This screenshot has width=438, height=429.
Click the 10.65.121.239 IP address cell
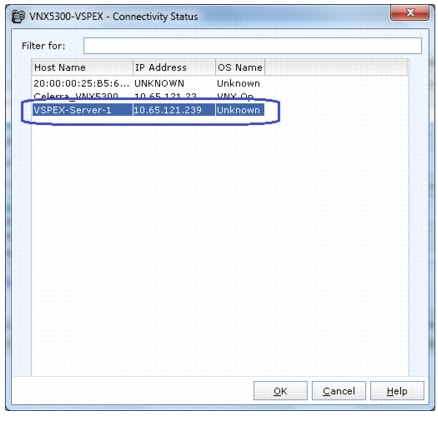pos(168,110)
